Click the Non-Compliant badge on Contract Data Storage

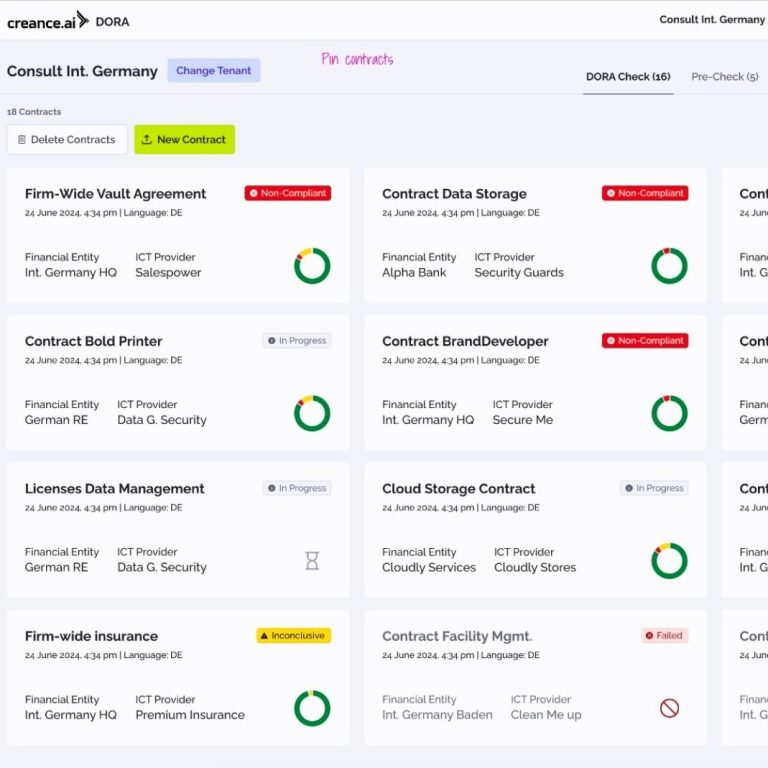pos(645,193)
